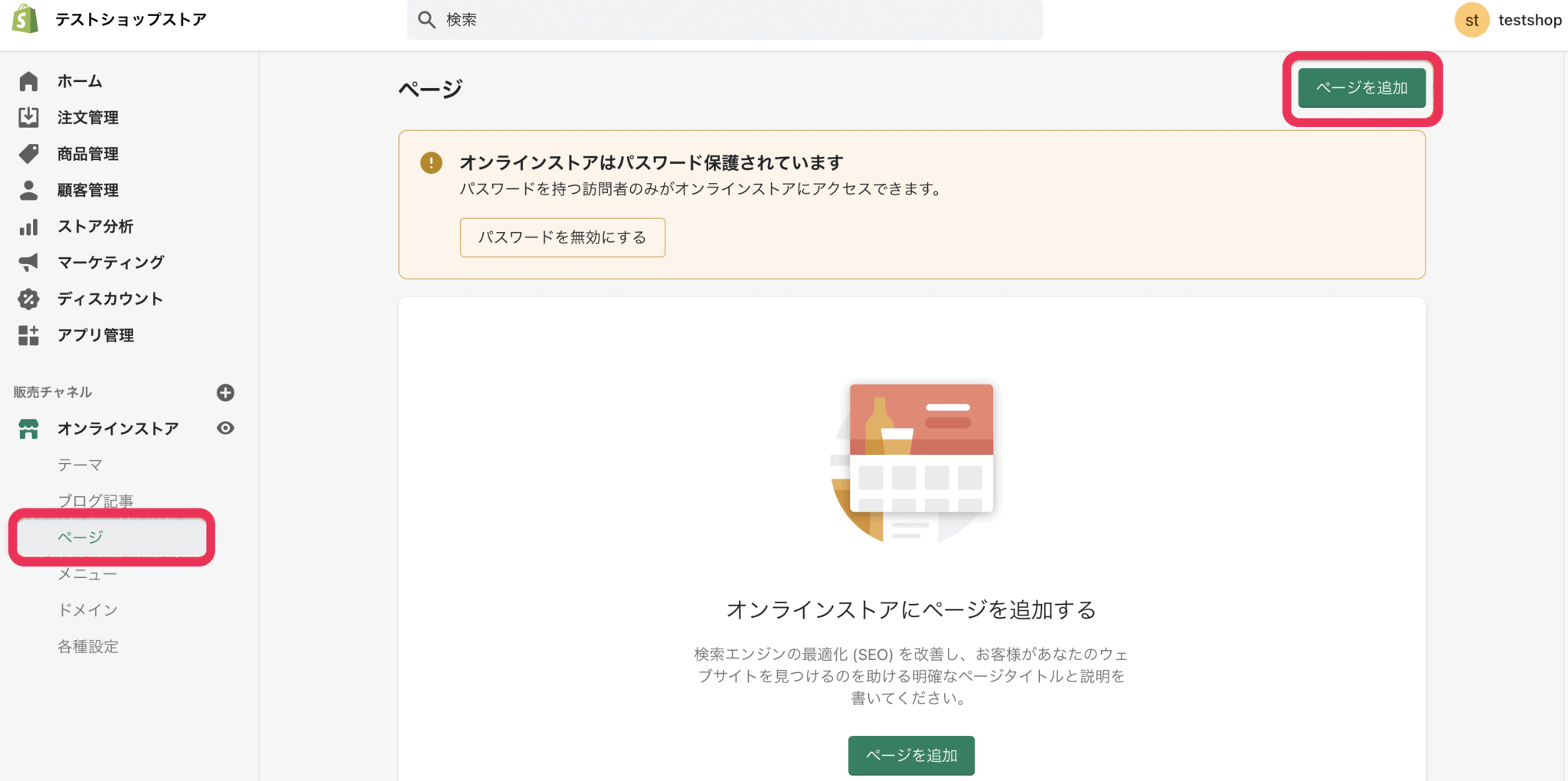Click the ページを追加 button at top right

[1361, 87]
